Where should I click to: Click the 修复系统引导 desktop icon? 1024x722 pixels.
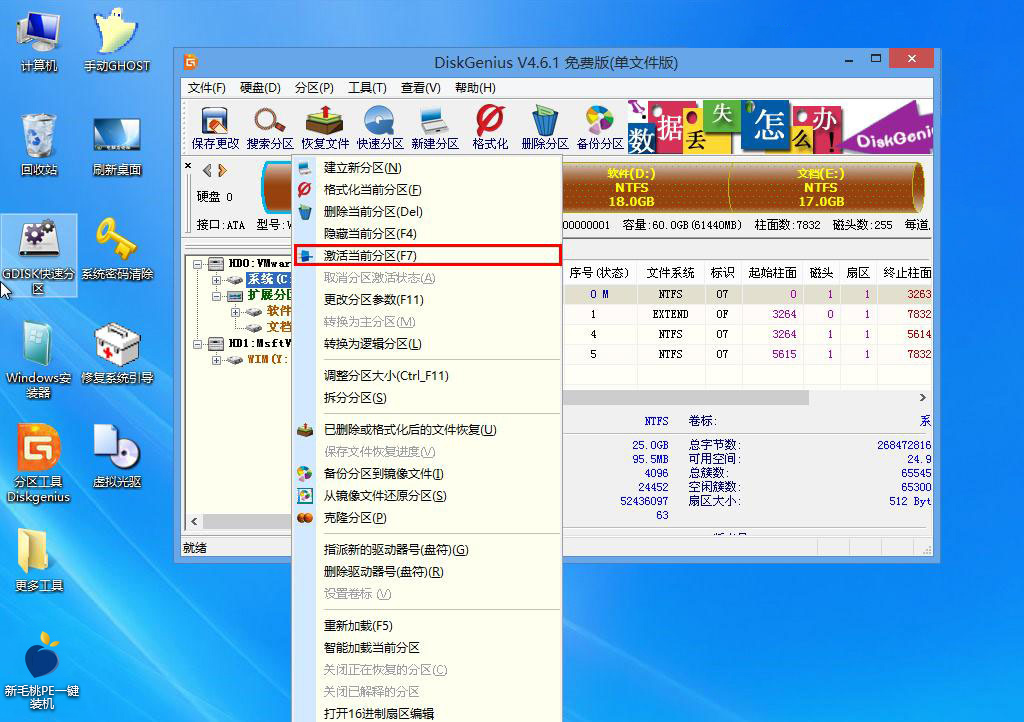tap(117, 353)
